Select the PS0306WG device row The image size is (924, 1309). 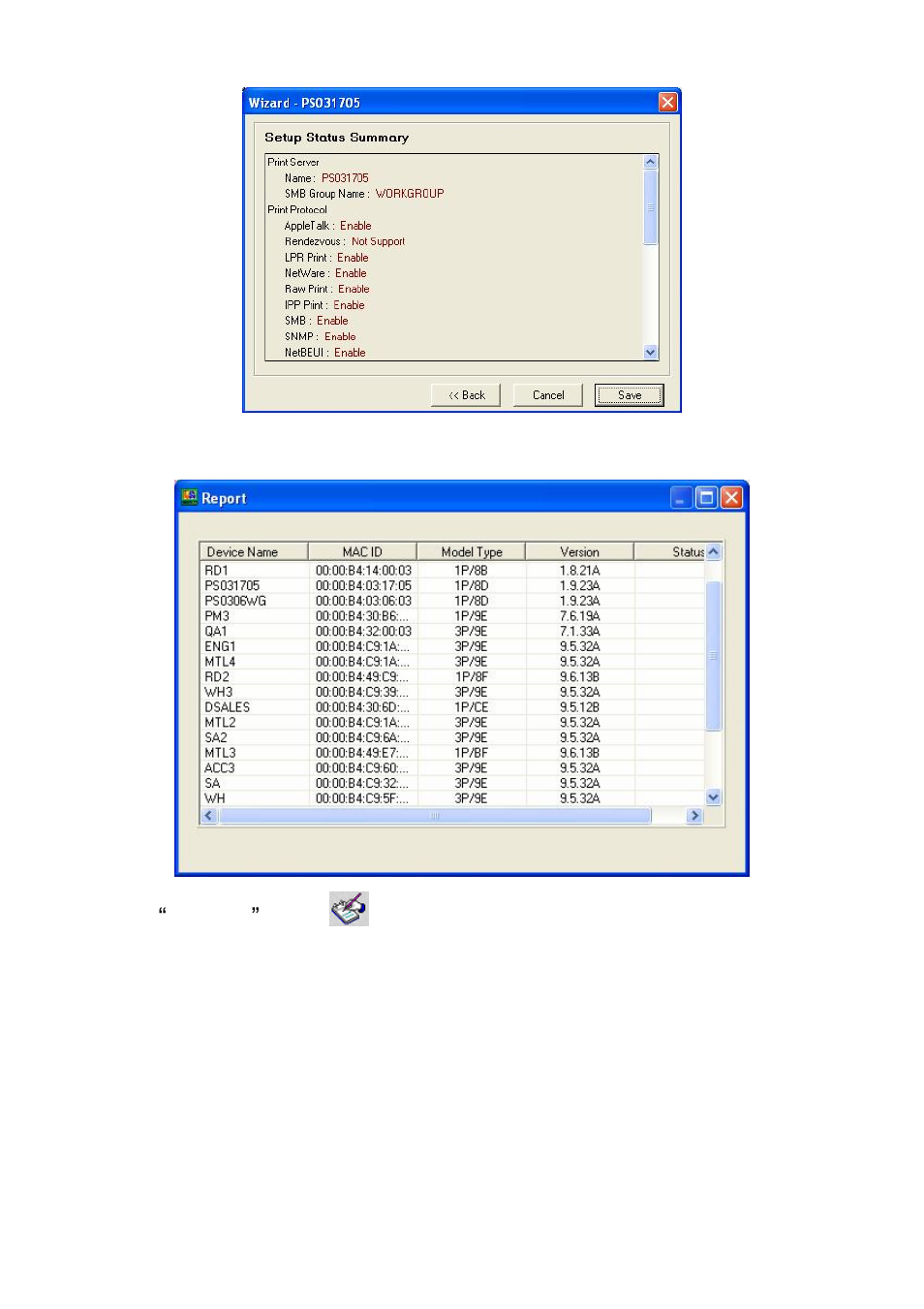pyautogui.click(x=451, y=601)
